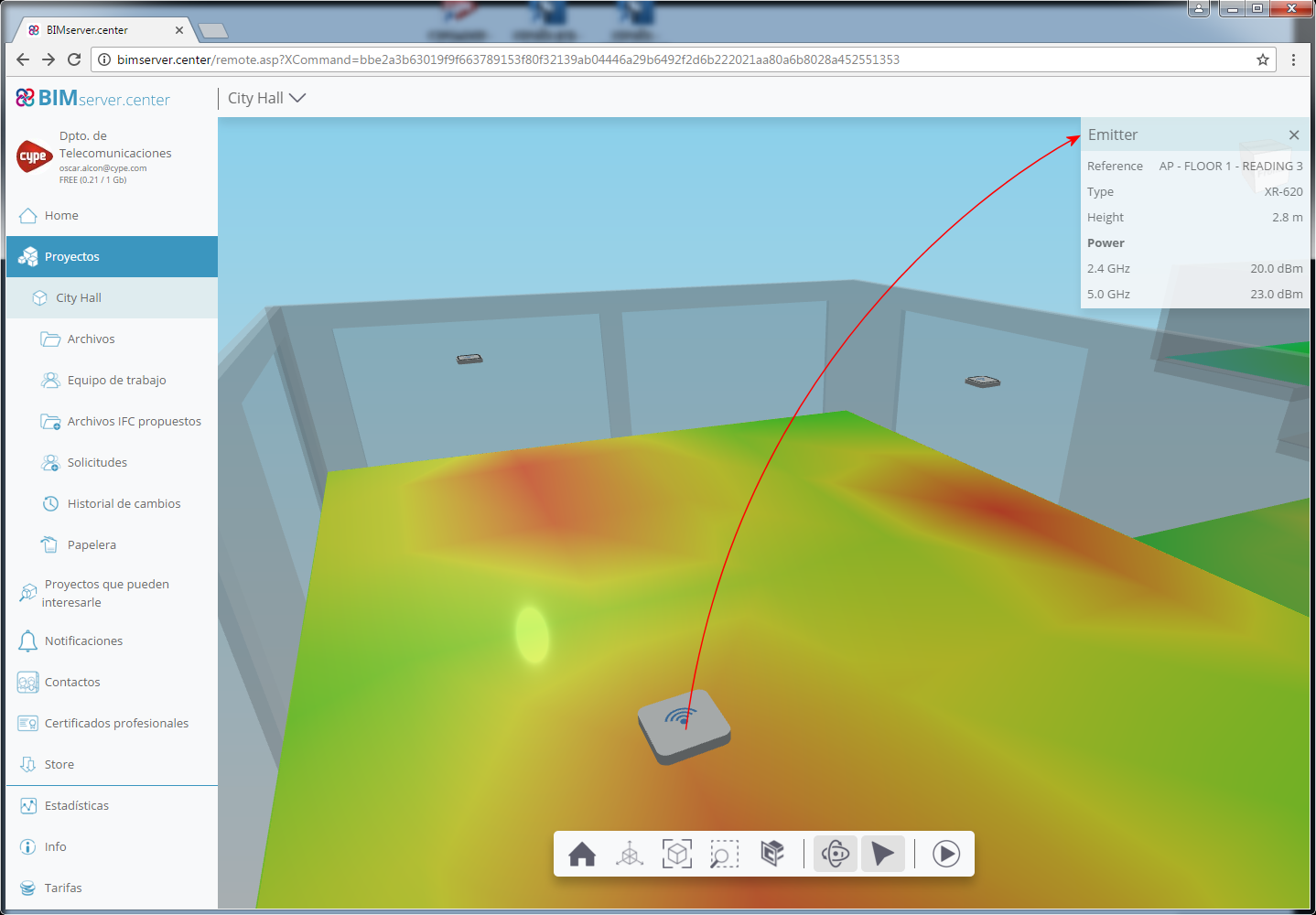Reload the page
This screenshot has height=915, width=1316.
coord(74,59)
